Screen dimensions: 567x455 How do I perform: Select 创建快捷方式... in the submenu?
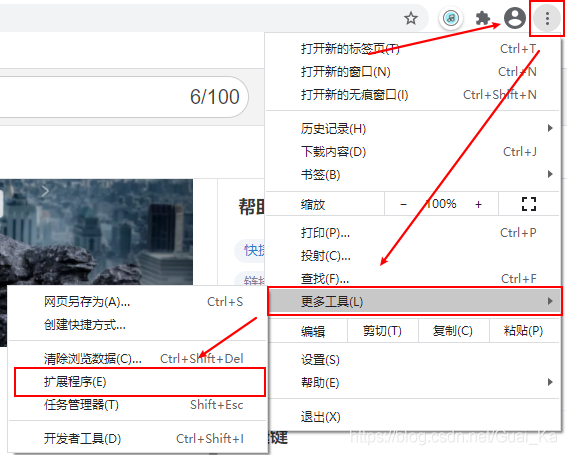(x=137, y=324)
